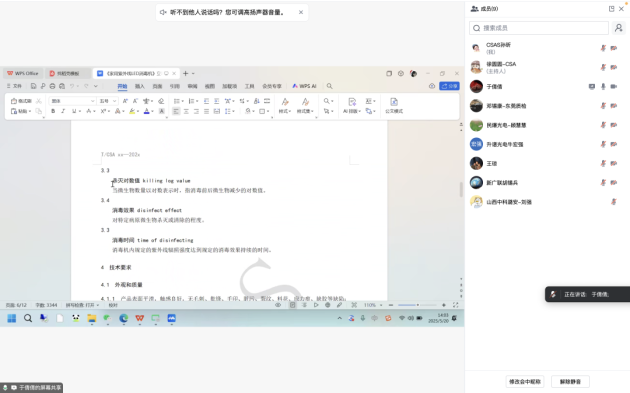Click the Bold formatting icon
630x393 pixels.
(53, 111)
